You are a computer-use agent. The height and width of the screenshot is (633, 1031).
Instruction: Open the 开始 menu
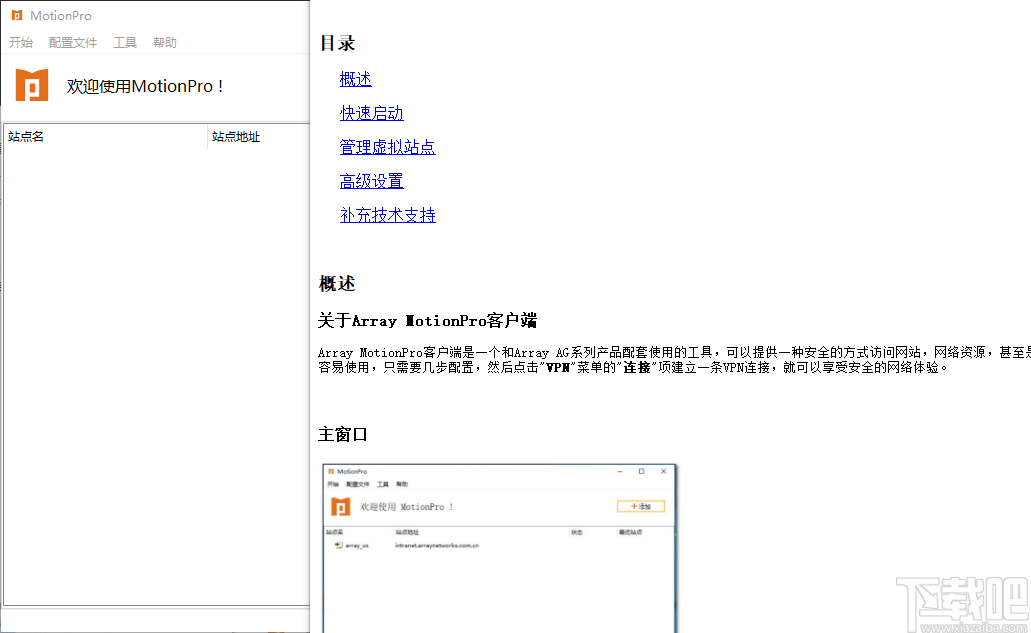pos(21,42)
